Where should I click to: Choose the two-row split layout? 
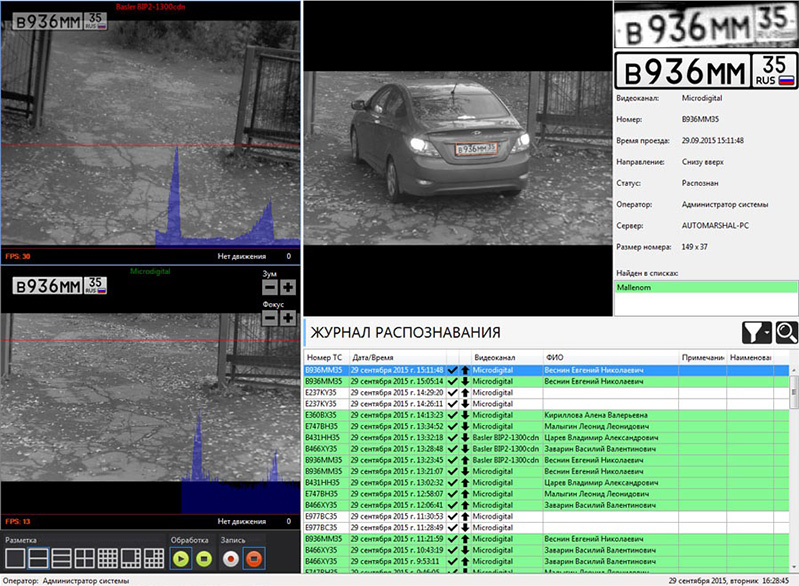point(38,558)
